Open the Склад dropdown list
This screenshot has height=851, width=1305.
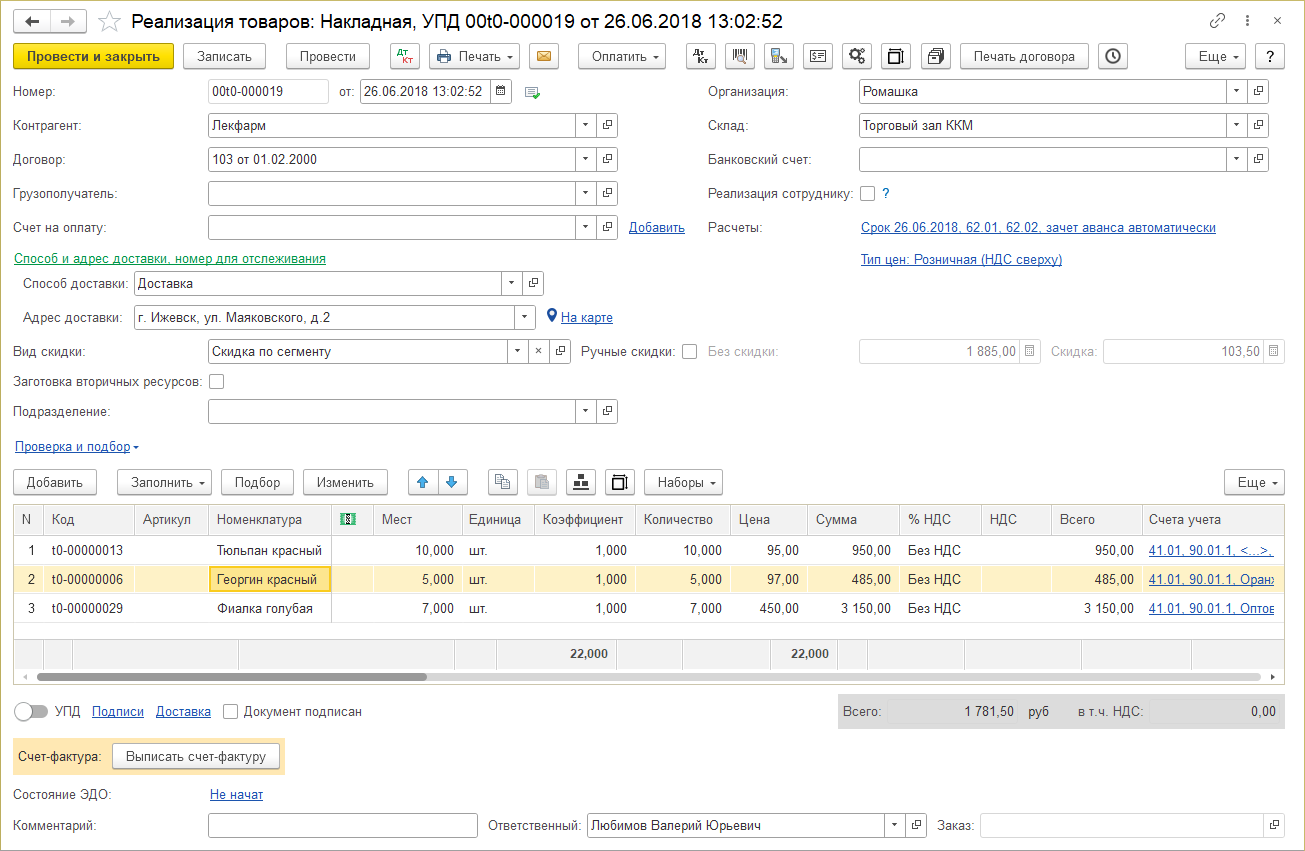(1237, 126)
